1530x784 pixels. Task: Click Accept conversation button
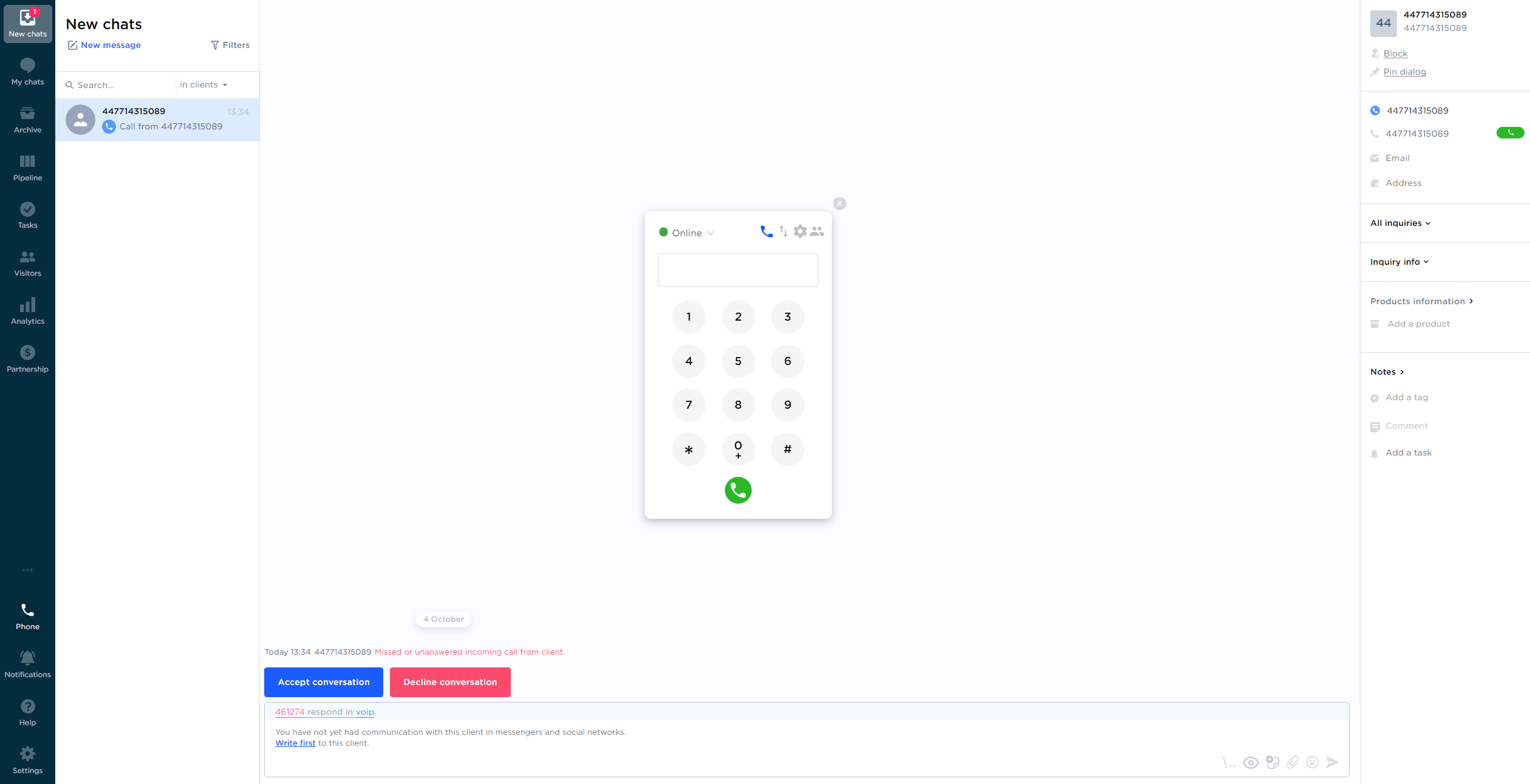tap(324, 682)
